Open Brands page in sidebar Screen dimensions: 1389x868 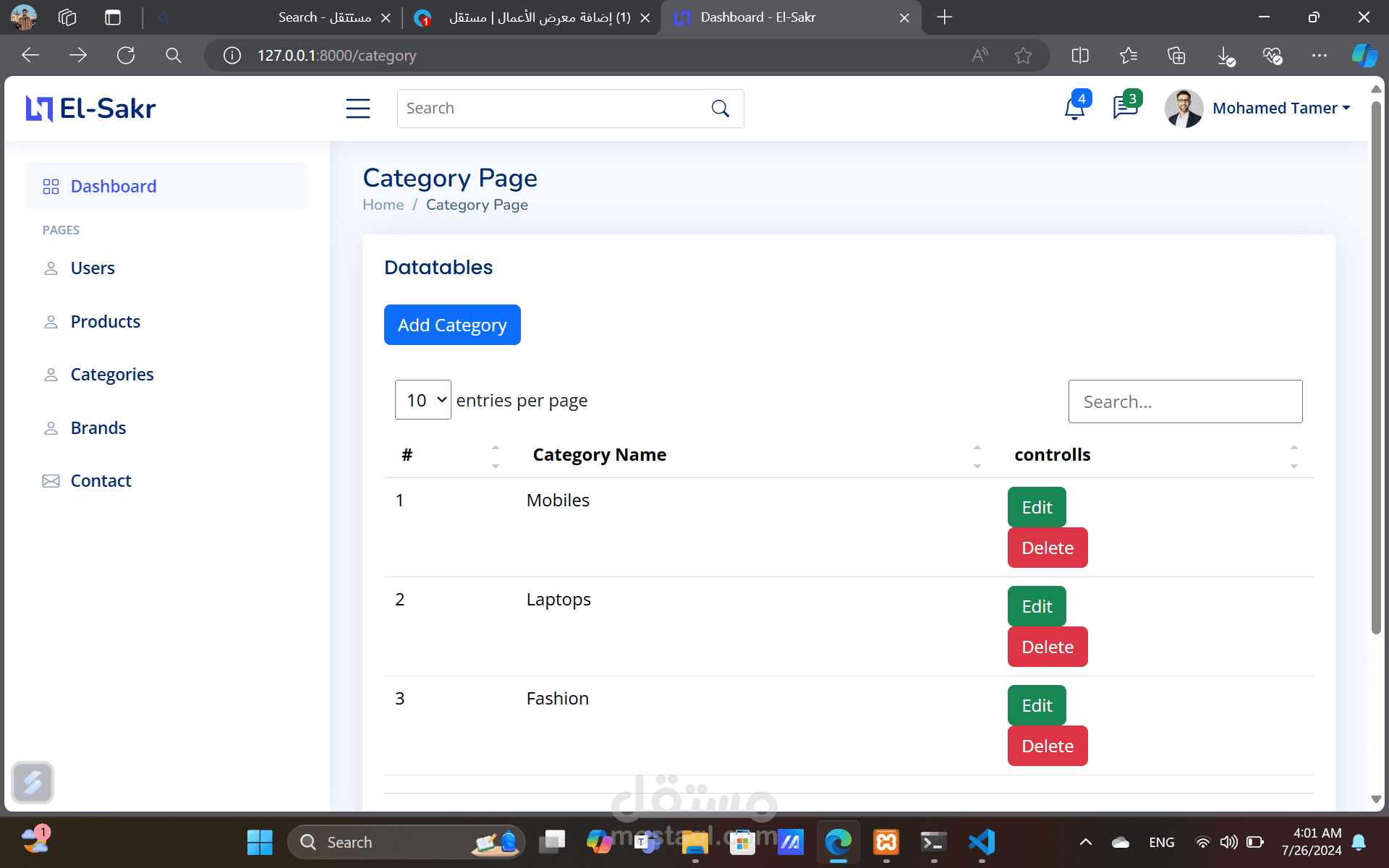98,428
